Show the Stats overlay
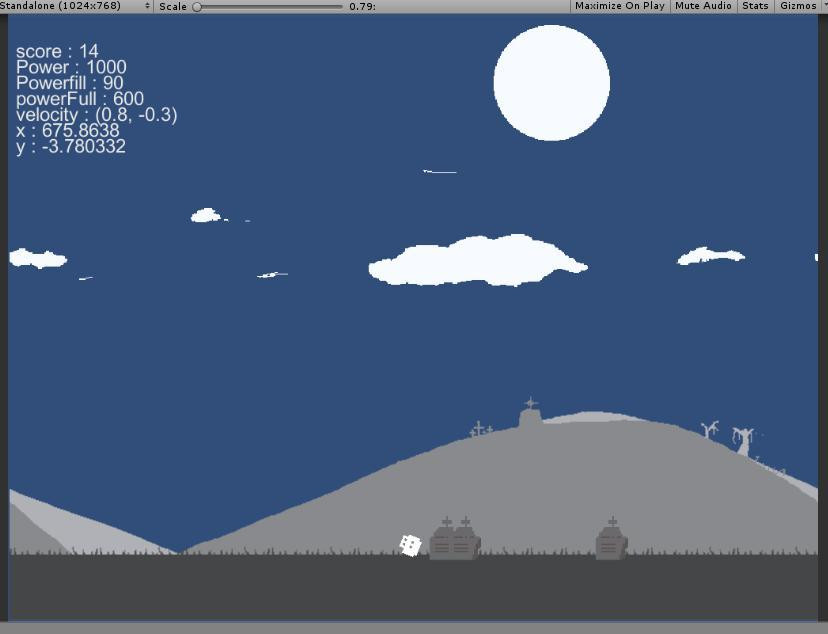Viewport: 828px width, 634px height. point(755,6)
